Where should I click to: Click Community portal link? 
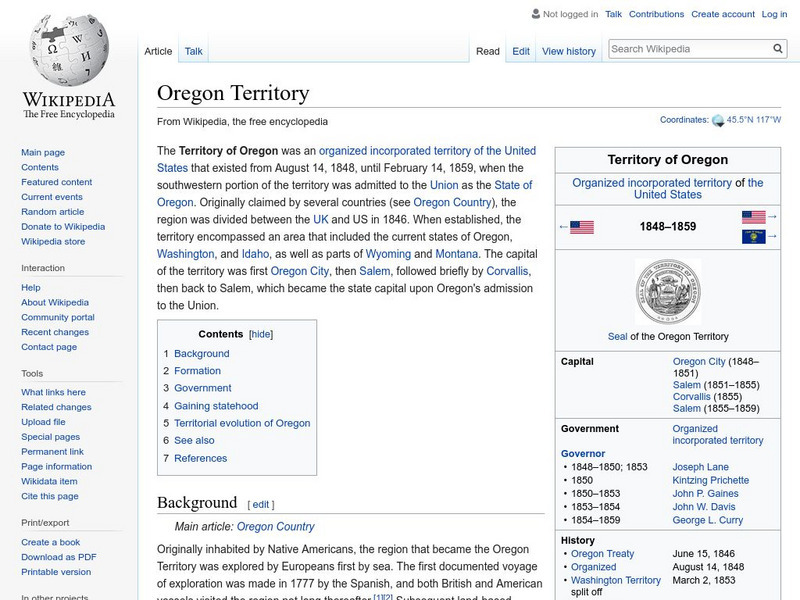pos(58,317)
